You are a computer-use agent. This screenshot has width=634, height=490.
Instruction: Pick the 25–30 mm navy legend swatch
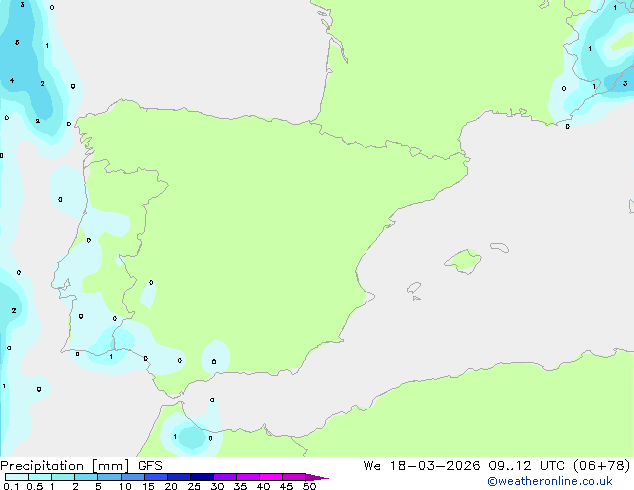201,477
